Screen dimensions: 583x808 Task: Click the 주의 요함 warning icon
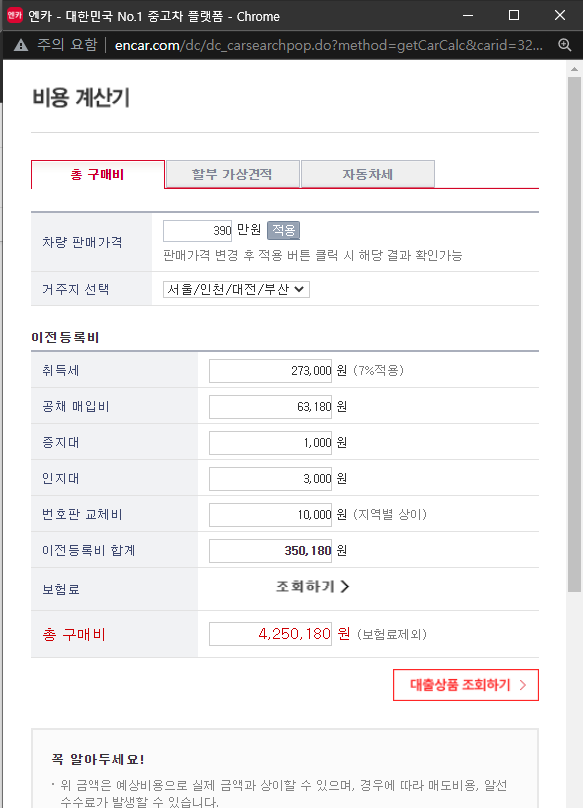click(x=21, y=45)
